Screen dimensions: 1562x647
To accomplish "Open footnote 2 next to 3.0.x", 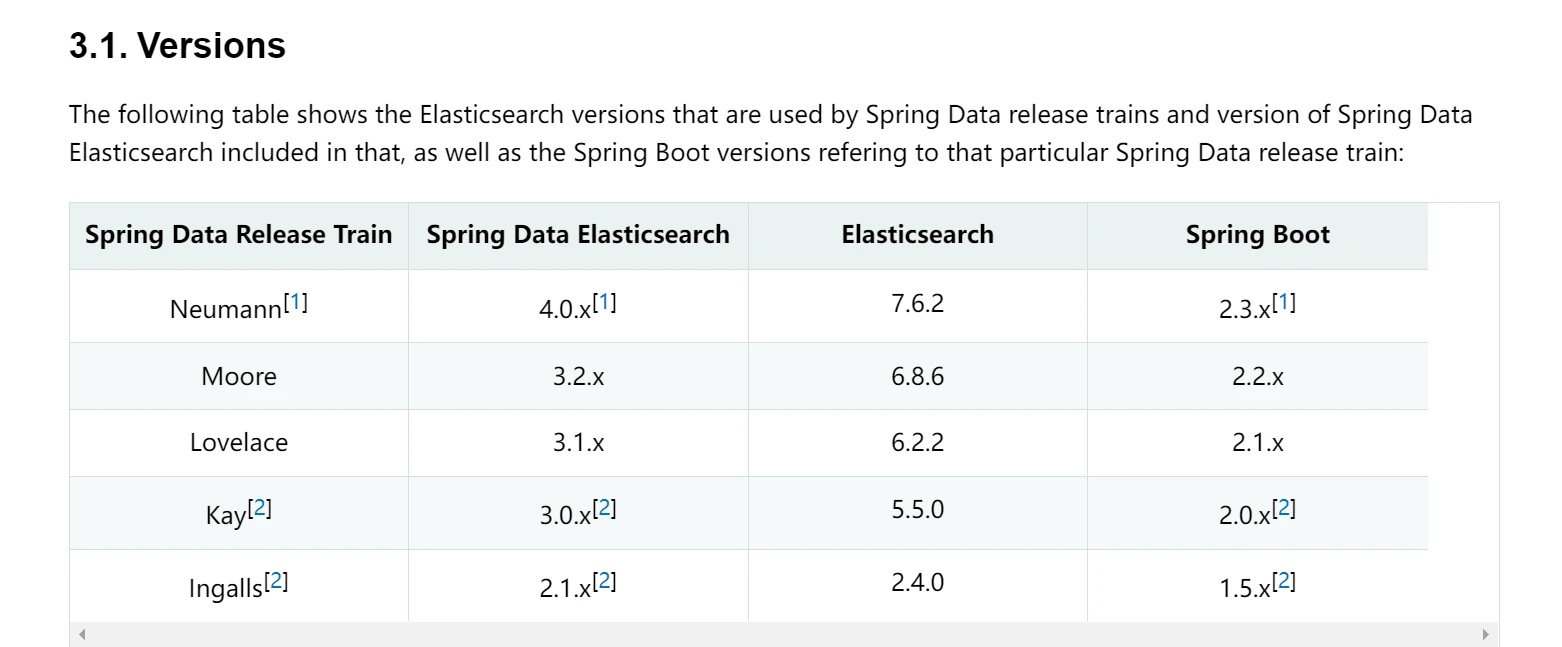I will tap(604, 508).
